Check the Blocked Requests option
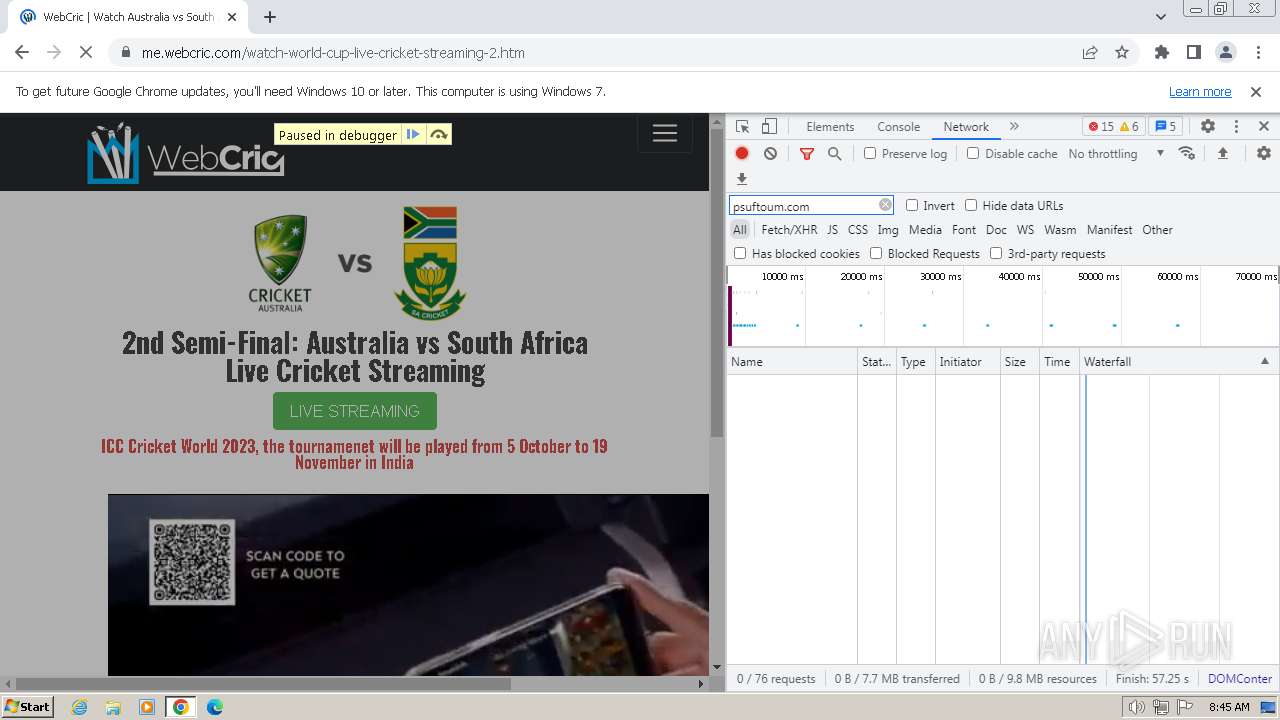 pyautogui.click(x=876, y=253)
